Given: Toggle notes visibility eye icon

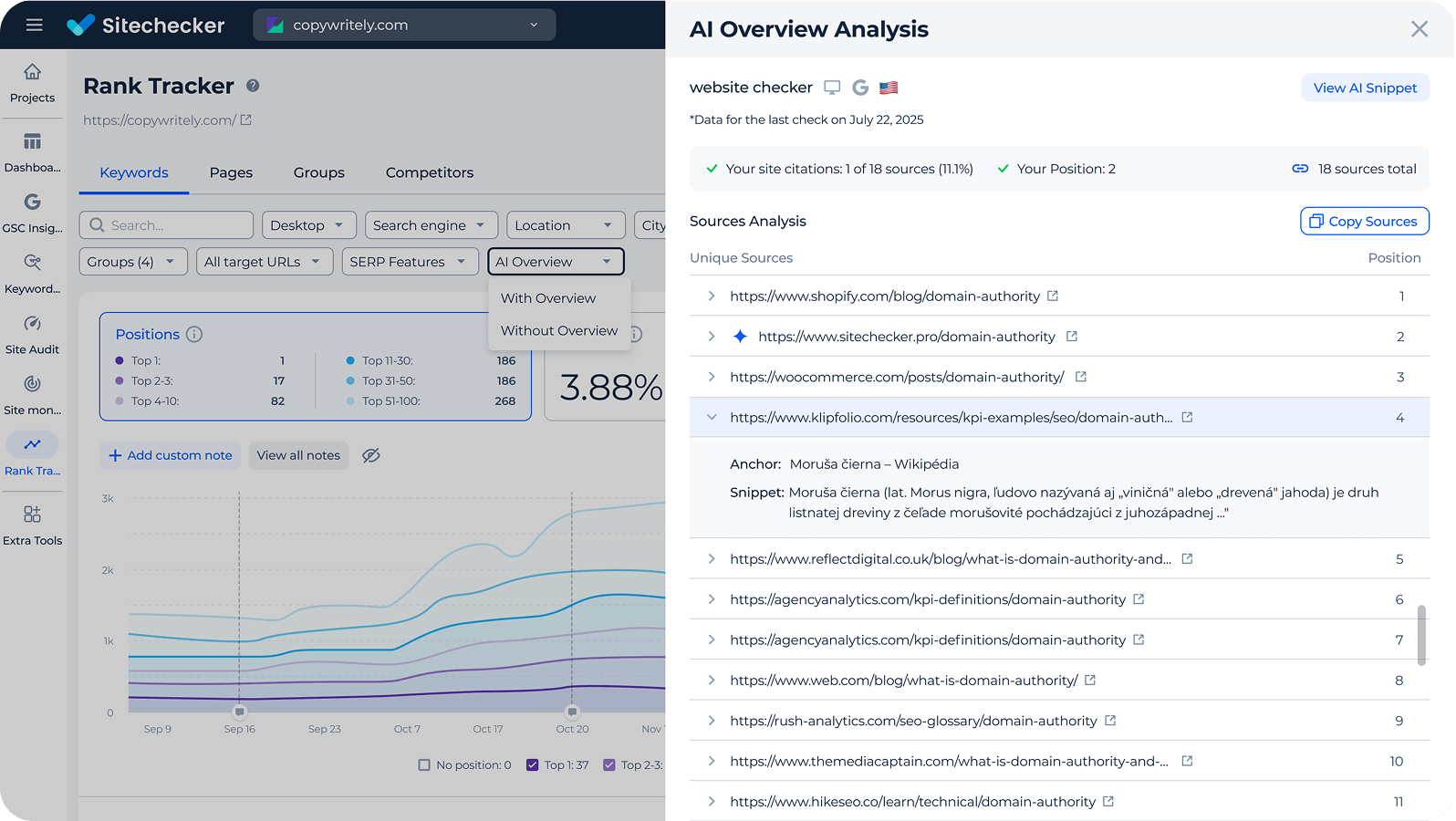Looking at the screenshot, I should pos(370,455).
